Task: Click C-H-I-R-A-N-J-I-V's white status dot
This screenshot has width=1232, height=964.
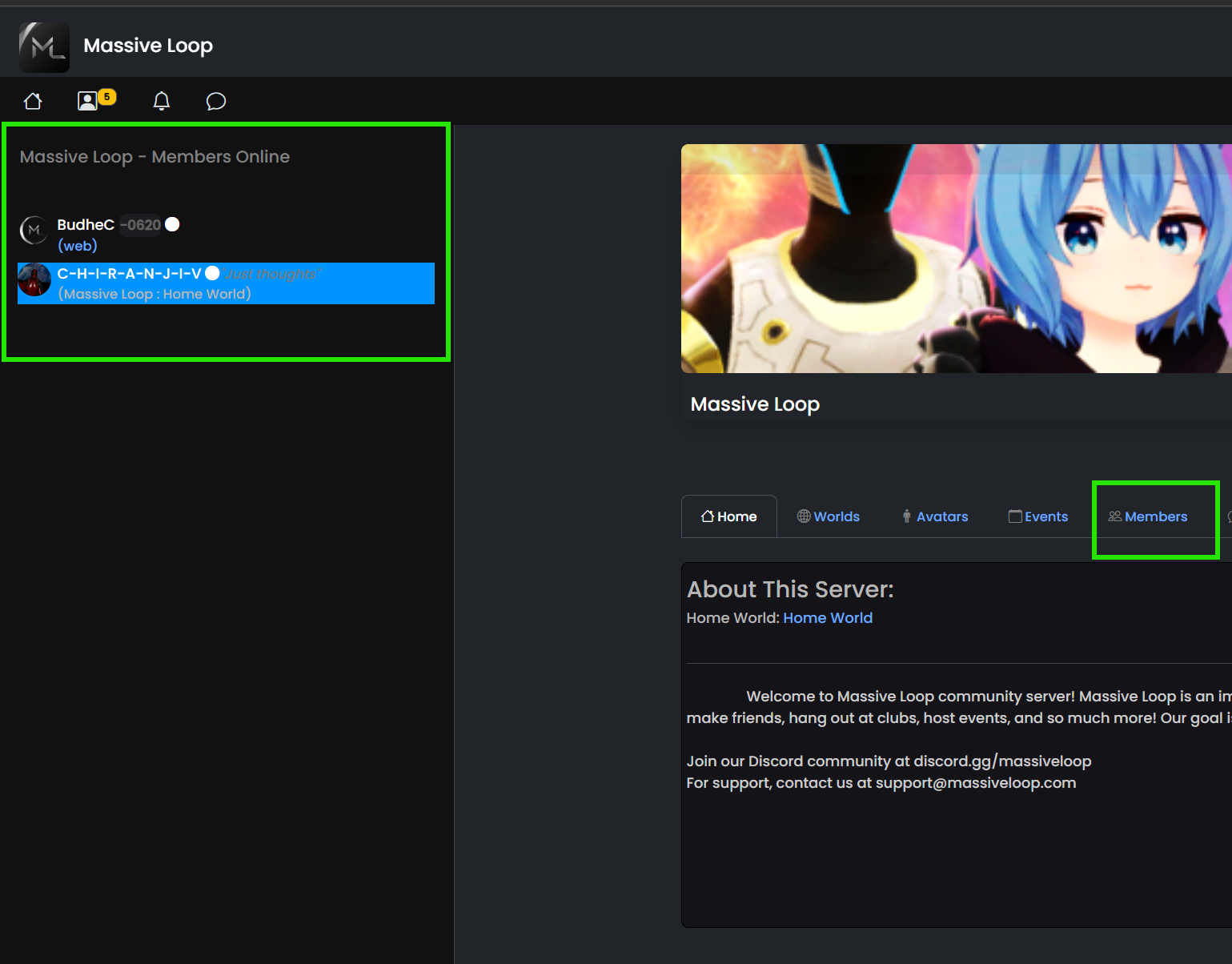Action: (212, 273)
